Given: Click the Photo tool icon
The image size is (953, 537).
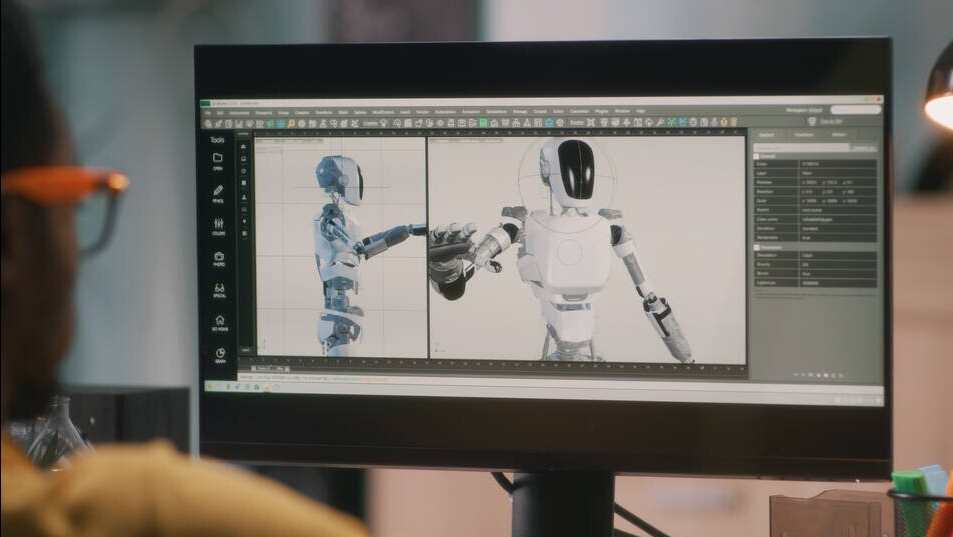Looking at the screenshot, I should pos(218,258).
